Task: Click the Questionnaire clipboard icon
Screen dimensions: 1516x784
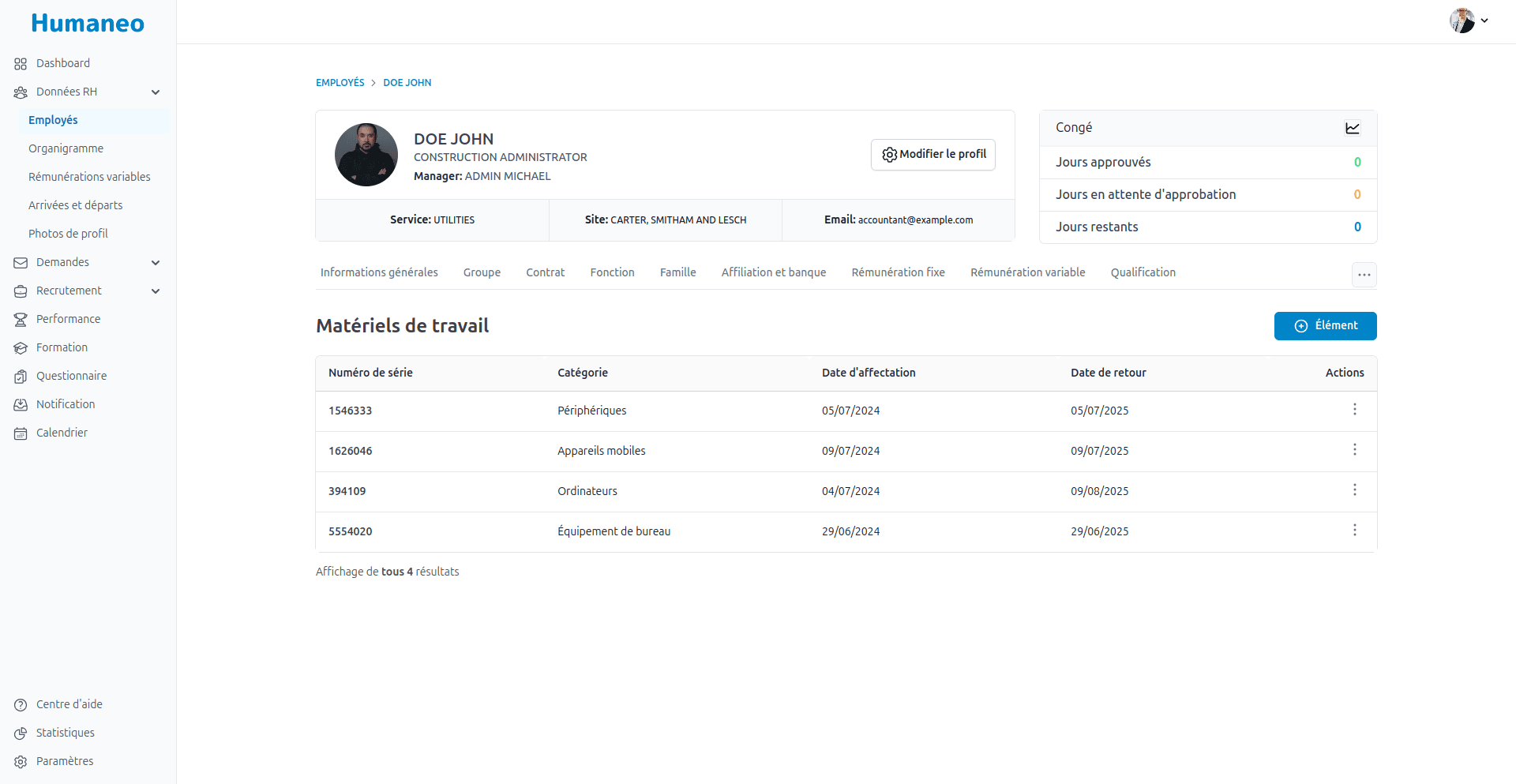Action: coord(19,376)
